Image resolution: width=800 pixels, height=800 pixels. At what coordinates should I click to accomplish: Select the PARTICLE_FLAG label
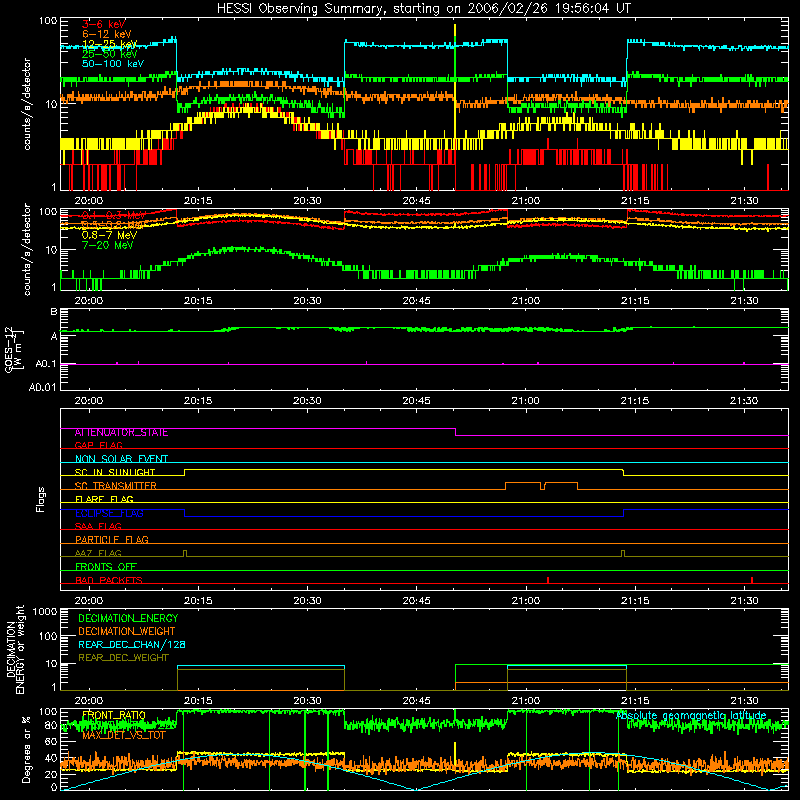pyautogui.click(x=112, y=540)
